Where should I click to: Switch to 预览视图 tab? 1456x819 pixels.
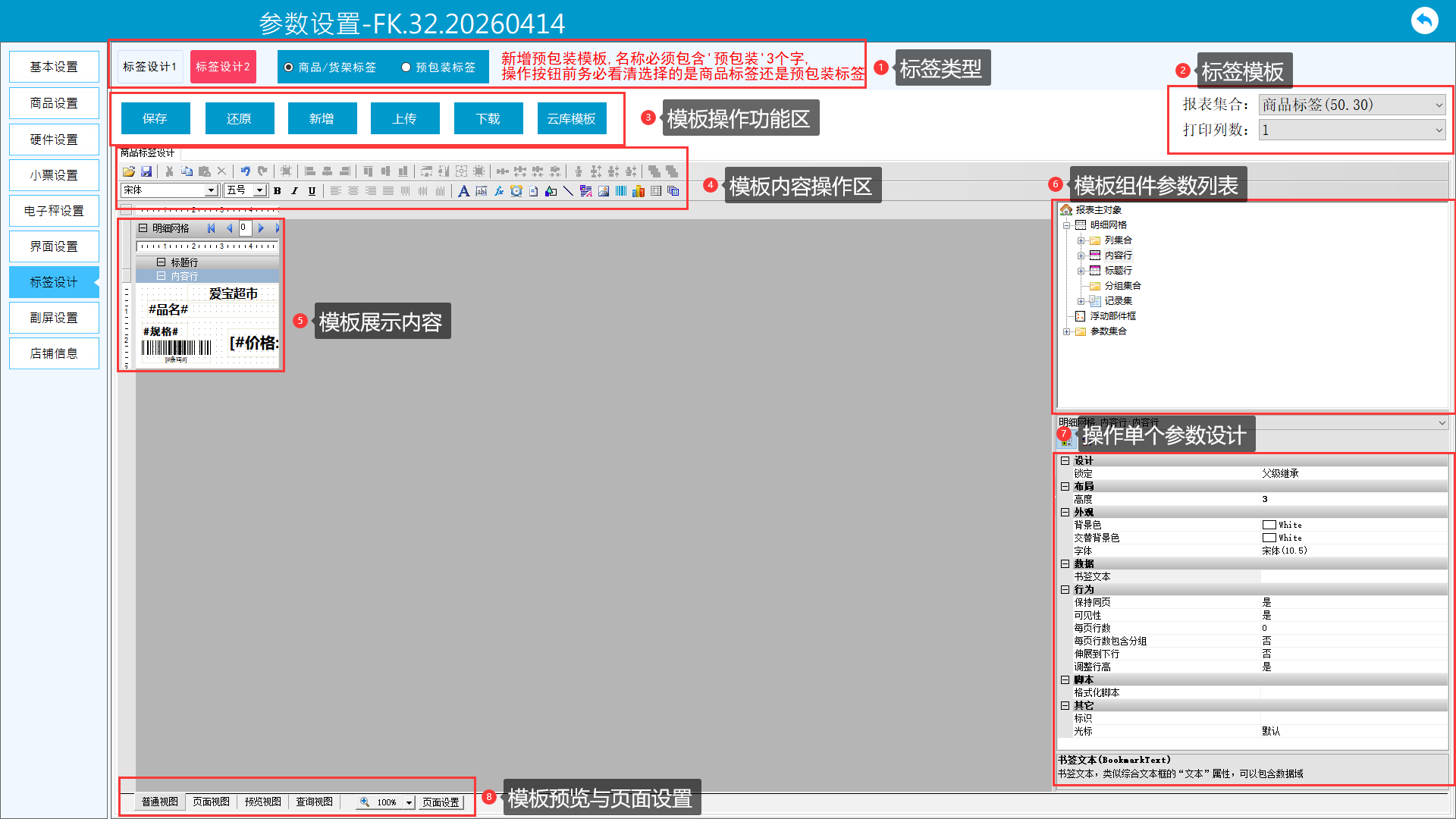[262, 802]
